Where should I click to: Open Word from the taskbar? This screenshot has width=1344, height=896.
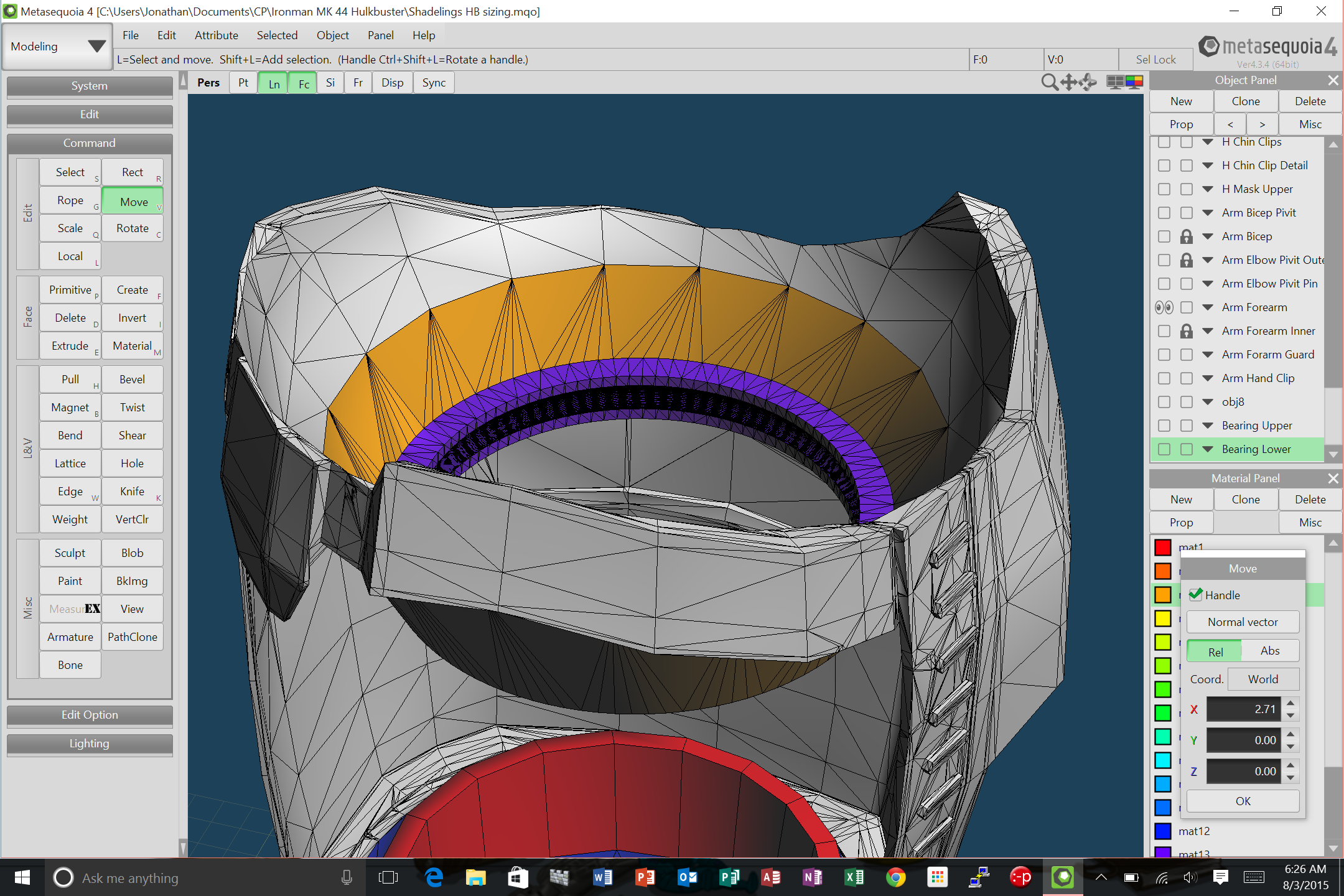[x=602, y=877]
